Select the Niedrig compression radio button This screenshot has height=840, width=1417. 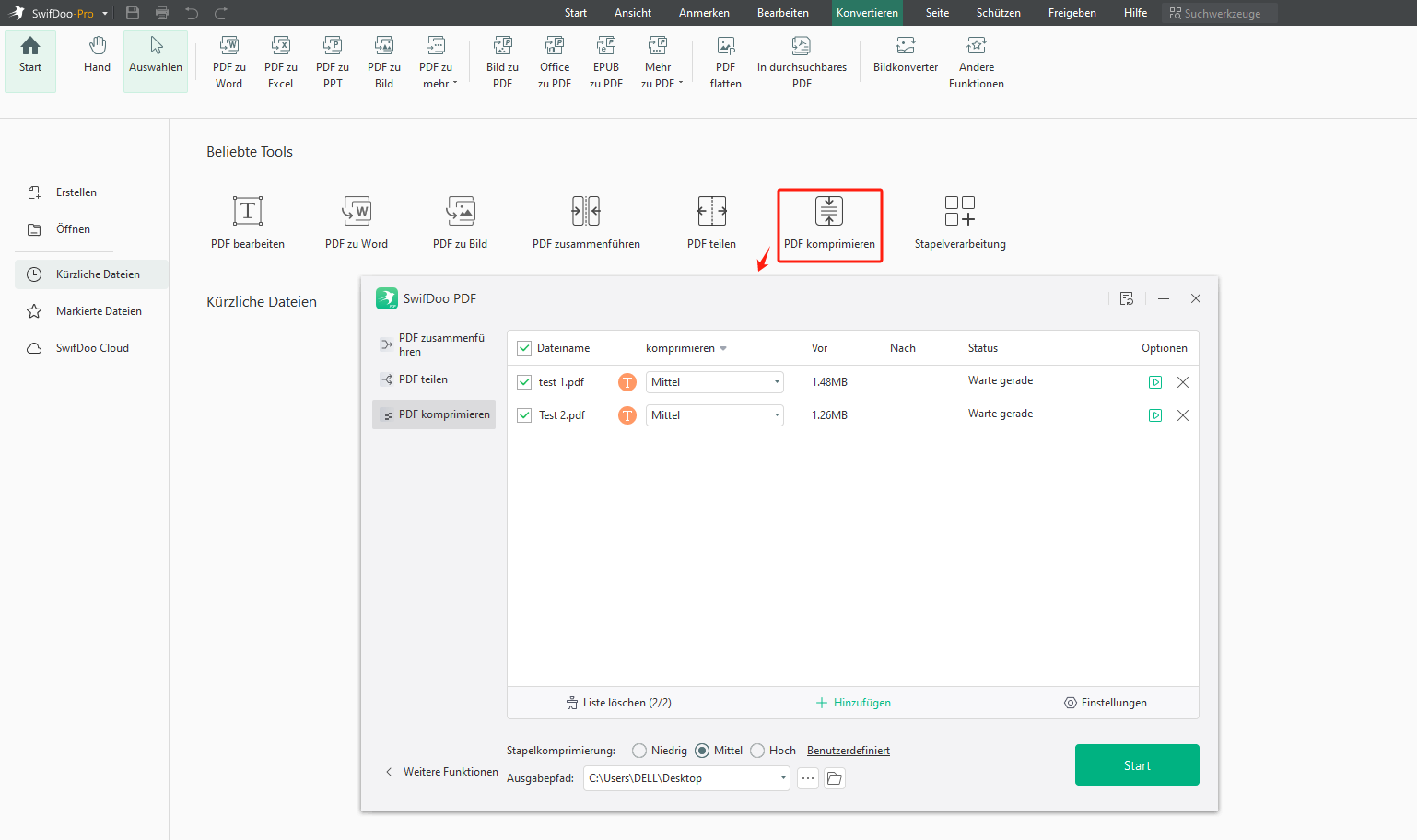pyautogui.click(x=639, y=751)
